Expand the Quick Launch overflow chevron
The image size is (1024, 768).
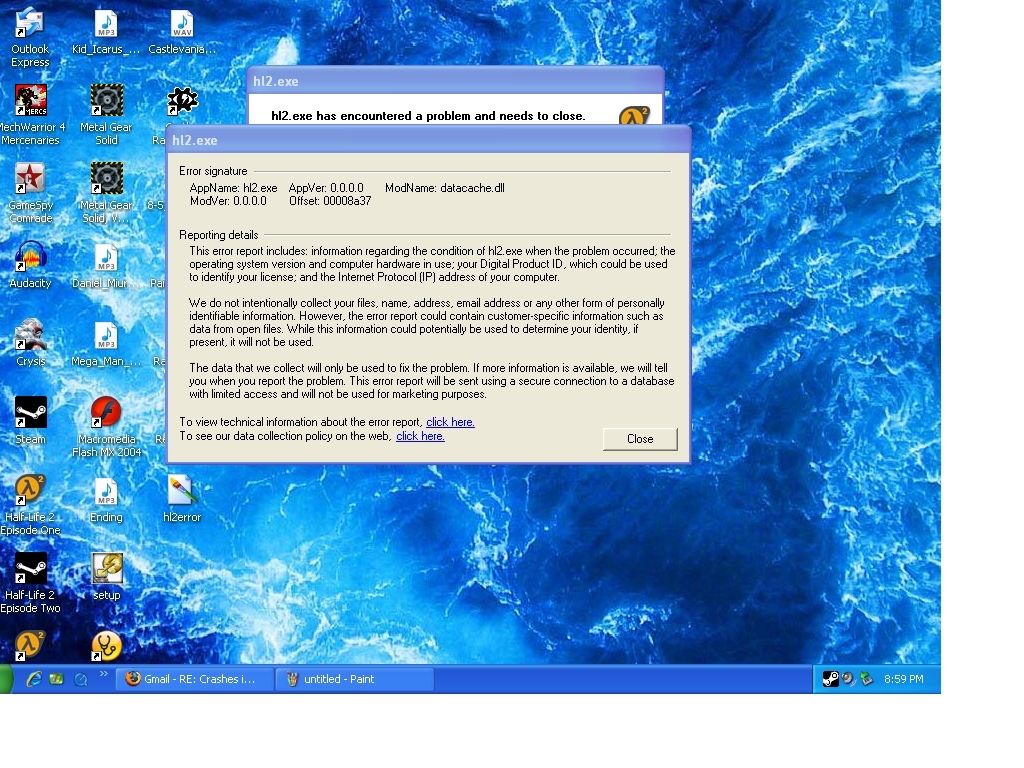pos(103,675)
